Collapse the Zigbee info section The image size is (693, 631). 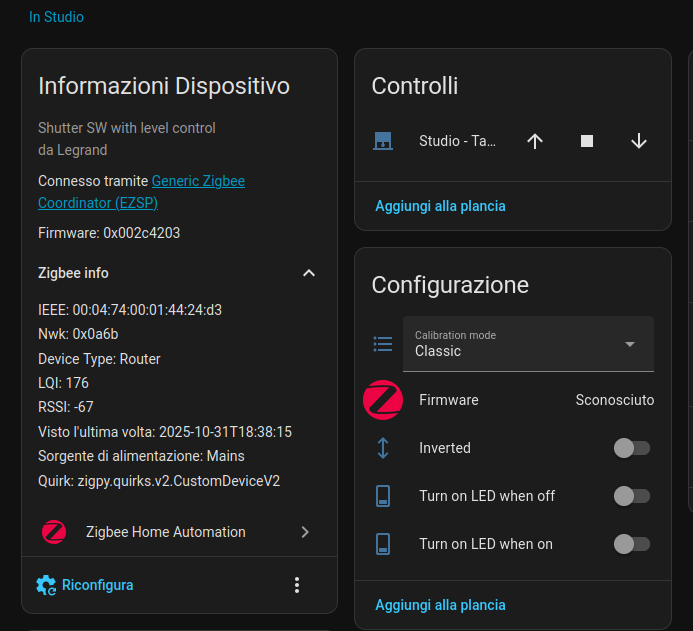(309, 273)
